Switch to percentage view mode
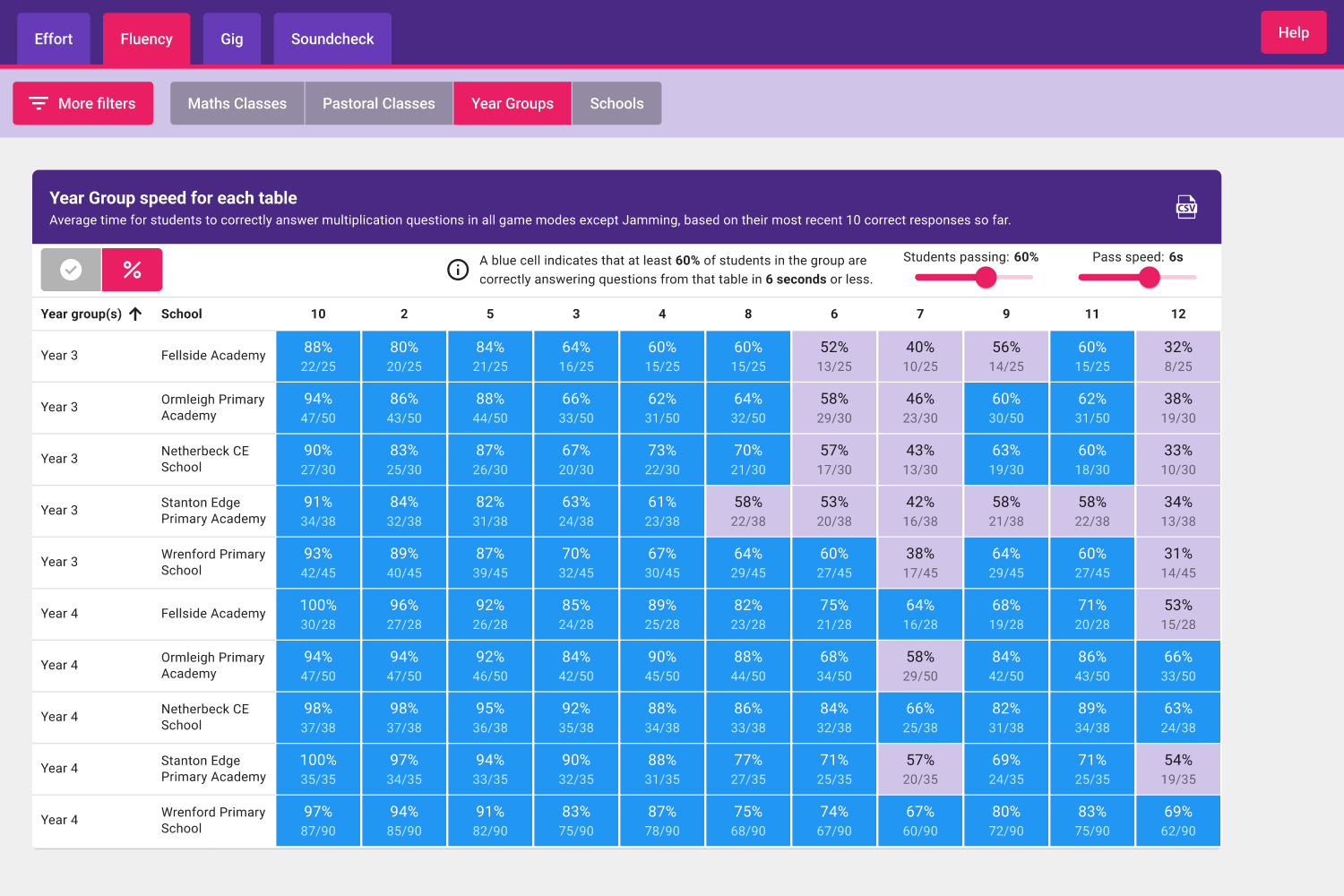 pyautogui.click(x=132, y=270)
